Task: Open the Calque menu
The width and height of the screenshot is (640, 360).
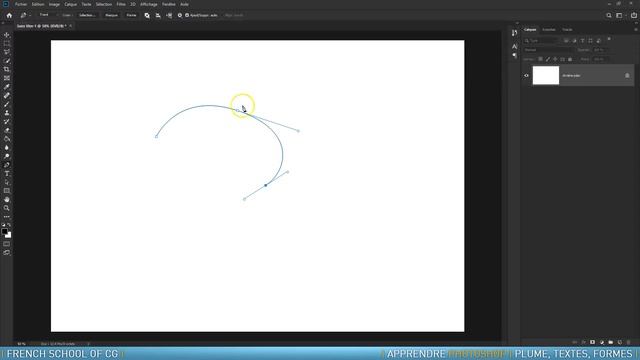Action: 71,4
